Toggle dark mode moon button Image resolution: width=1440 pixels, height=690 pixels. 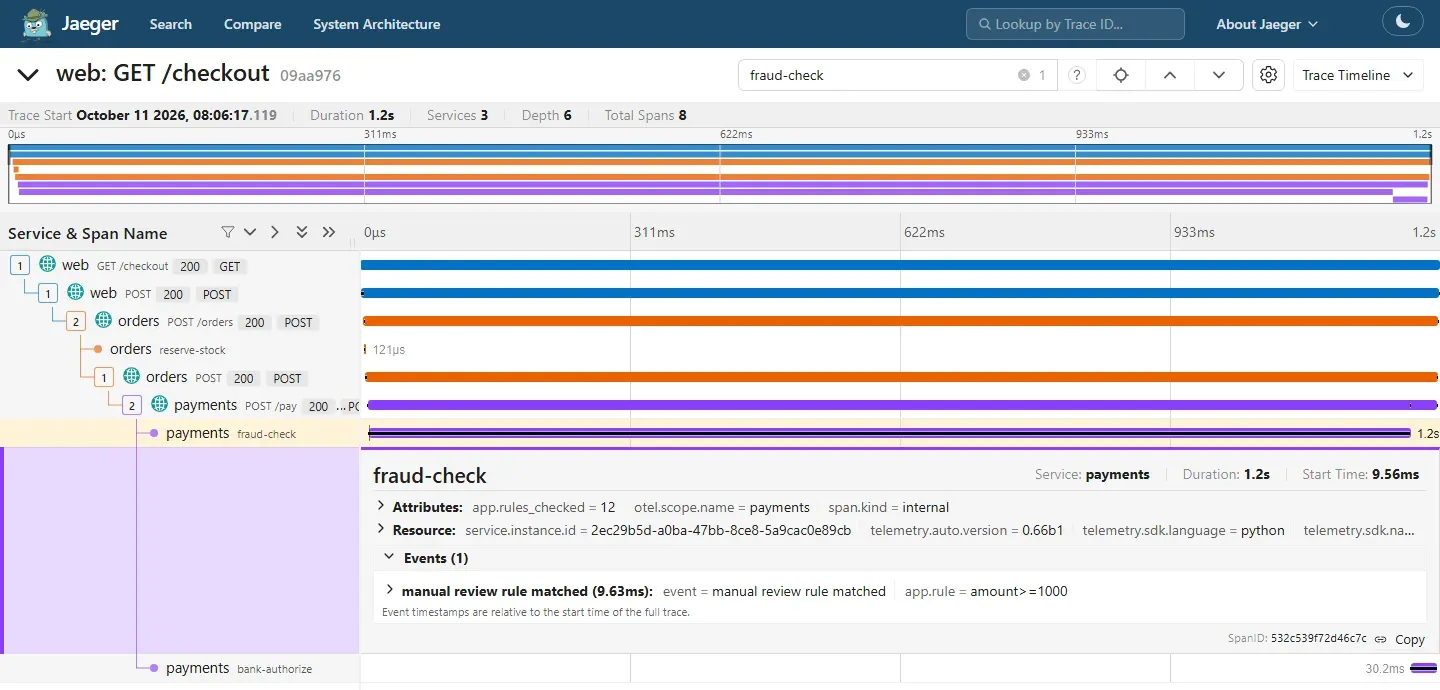(x=1402, y=23)
